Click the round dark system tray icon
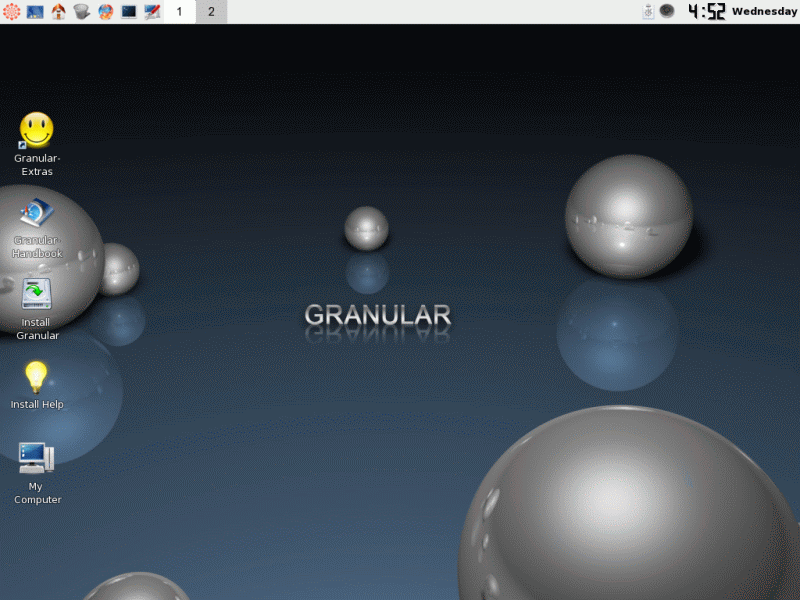The height and width of the screenshot is (600, 800). [667, 12]
